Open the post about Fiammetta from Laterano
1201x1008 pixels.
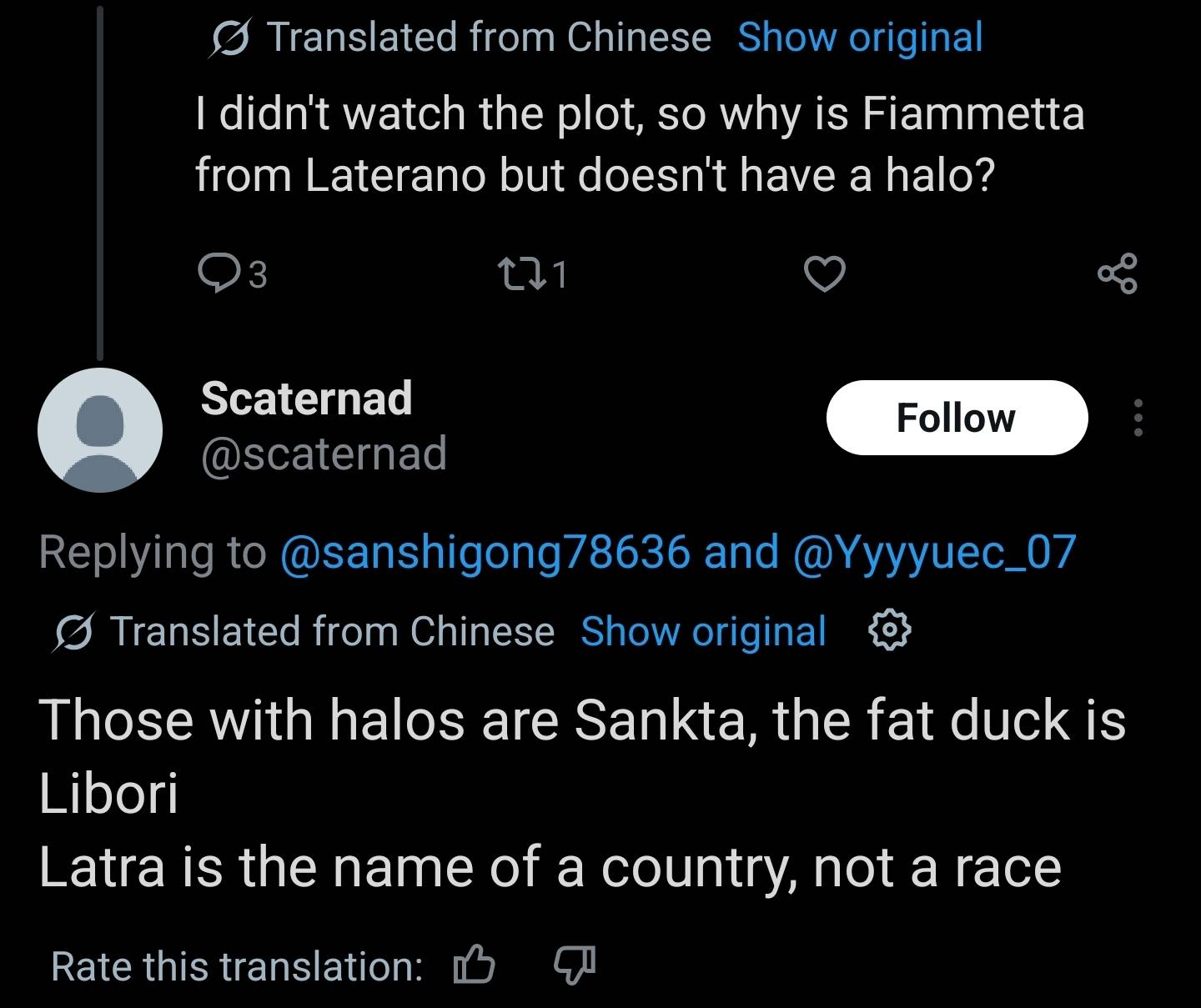point(640,143)
